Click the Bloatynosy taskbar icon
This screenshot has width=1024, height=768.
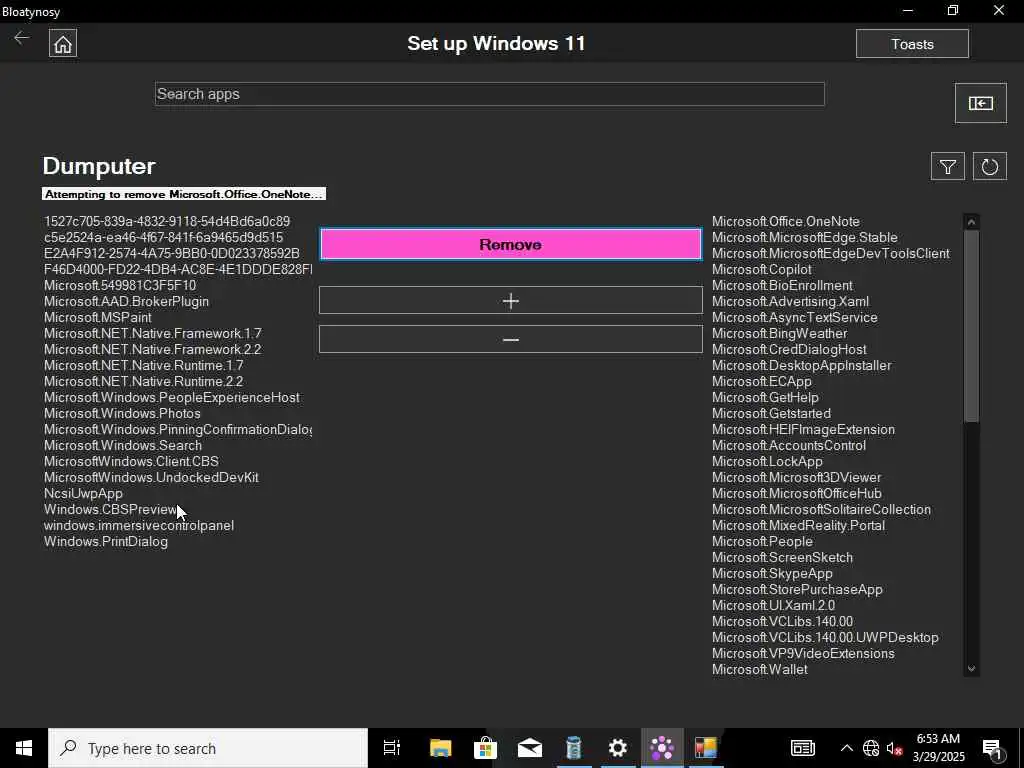coord(662,748)
